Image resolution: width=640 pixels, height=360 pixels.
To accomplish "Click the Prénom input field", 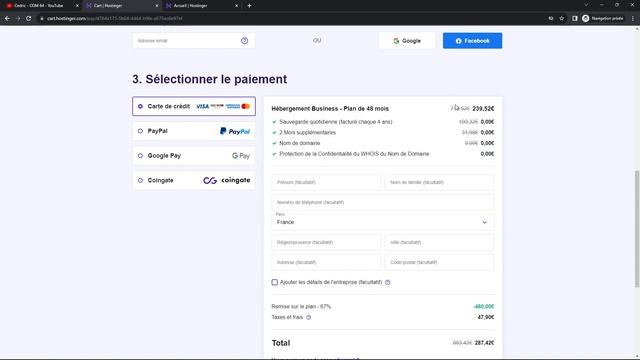I will pos(326,182).
